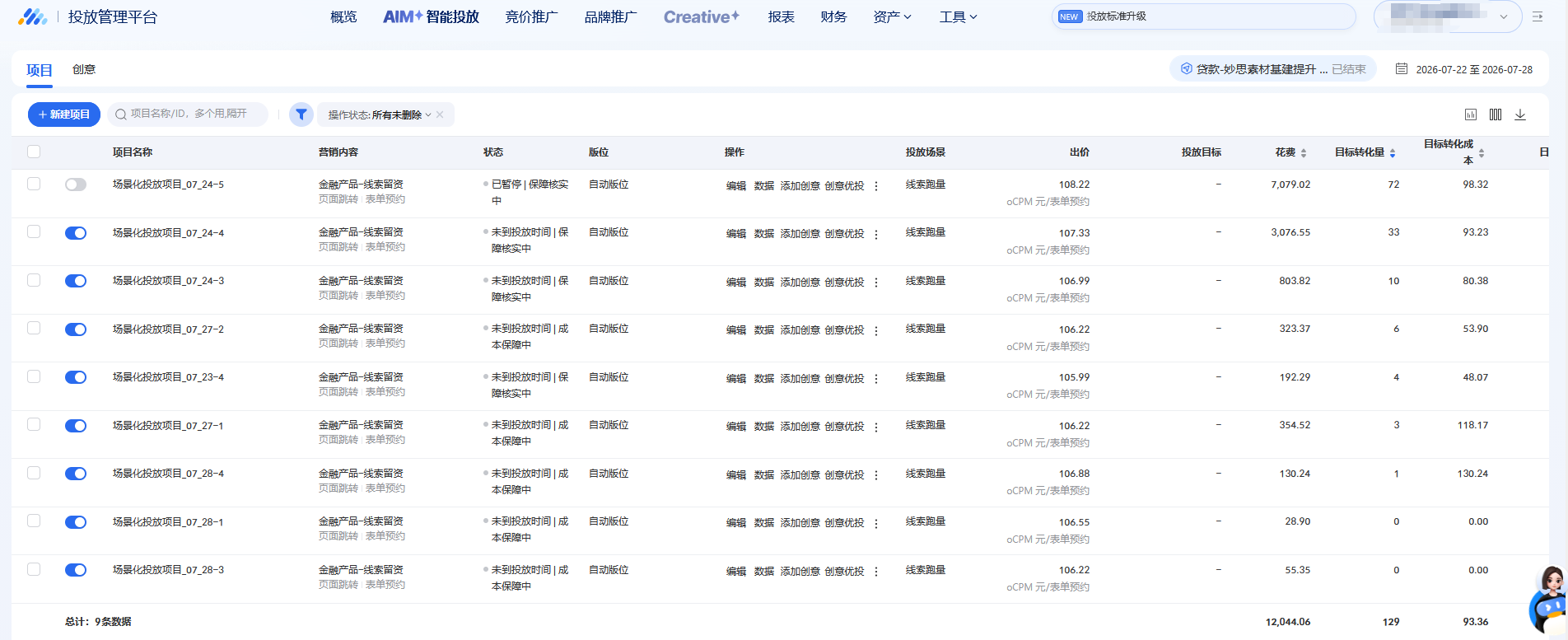Click 添加创意 for 场景化投放项目_07_24-3
Screen dimensions: 1568x640
[800, 283]
